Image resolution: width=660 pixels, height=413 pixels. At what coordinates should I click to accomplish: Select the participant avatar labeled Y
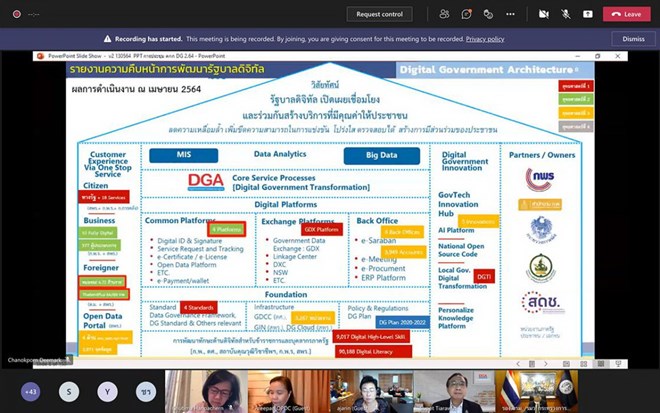tap(107, 392)
